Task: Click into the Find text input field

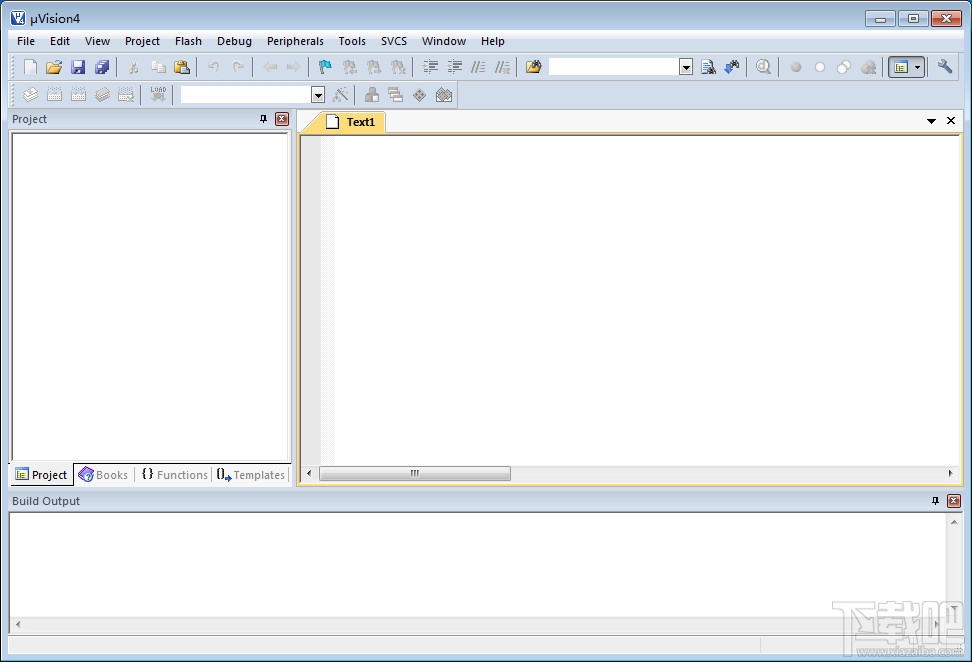Action: pos(614,67)
